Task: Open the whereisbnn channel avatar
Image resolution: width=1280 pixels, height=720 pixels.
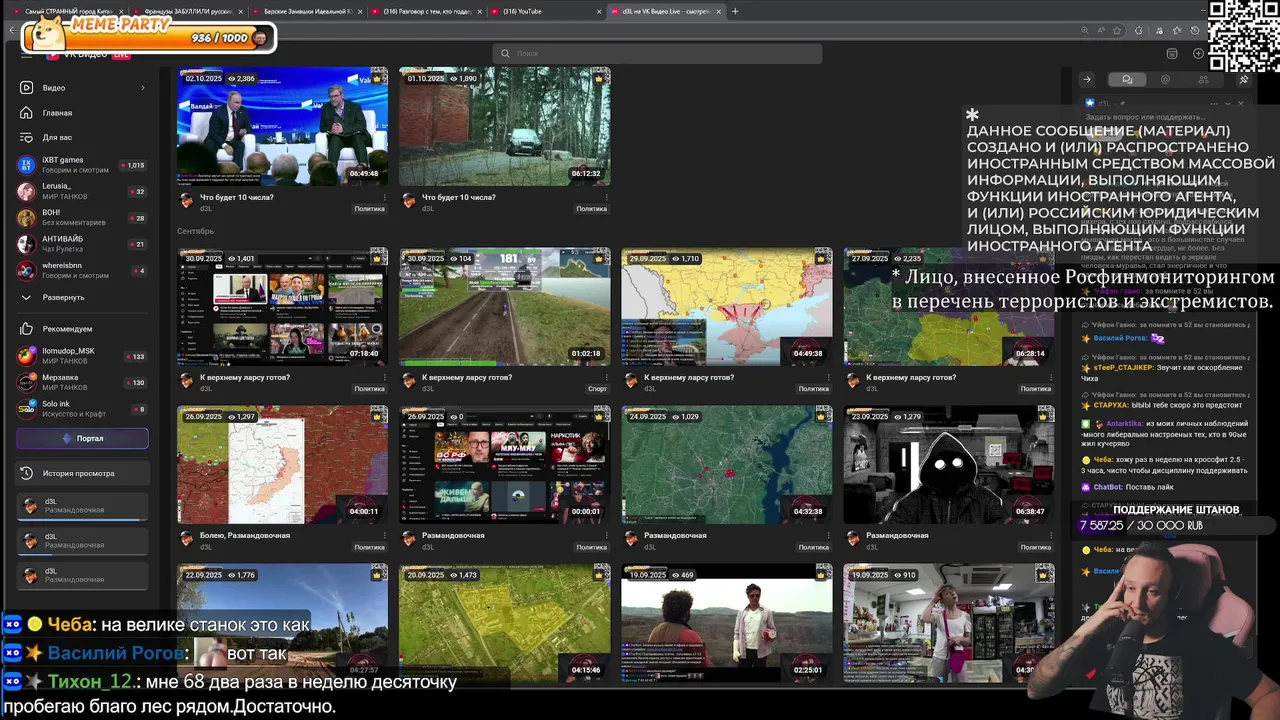Action: 27,270
